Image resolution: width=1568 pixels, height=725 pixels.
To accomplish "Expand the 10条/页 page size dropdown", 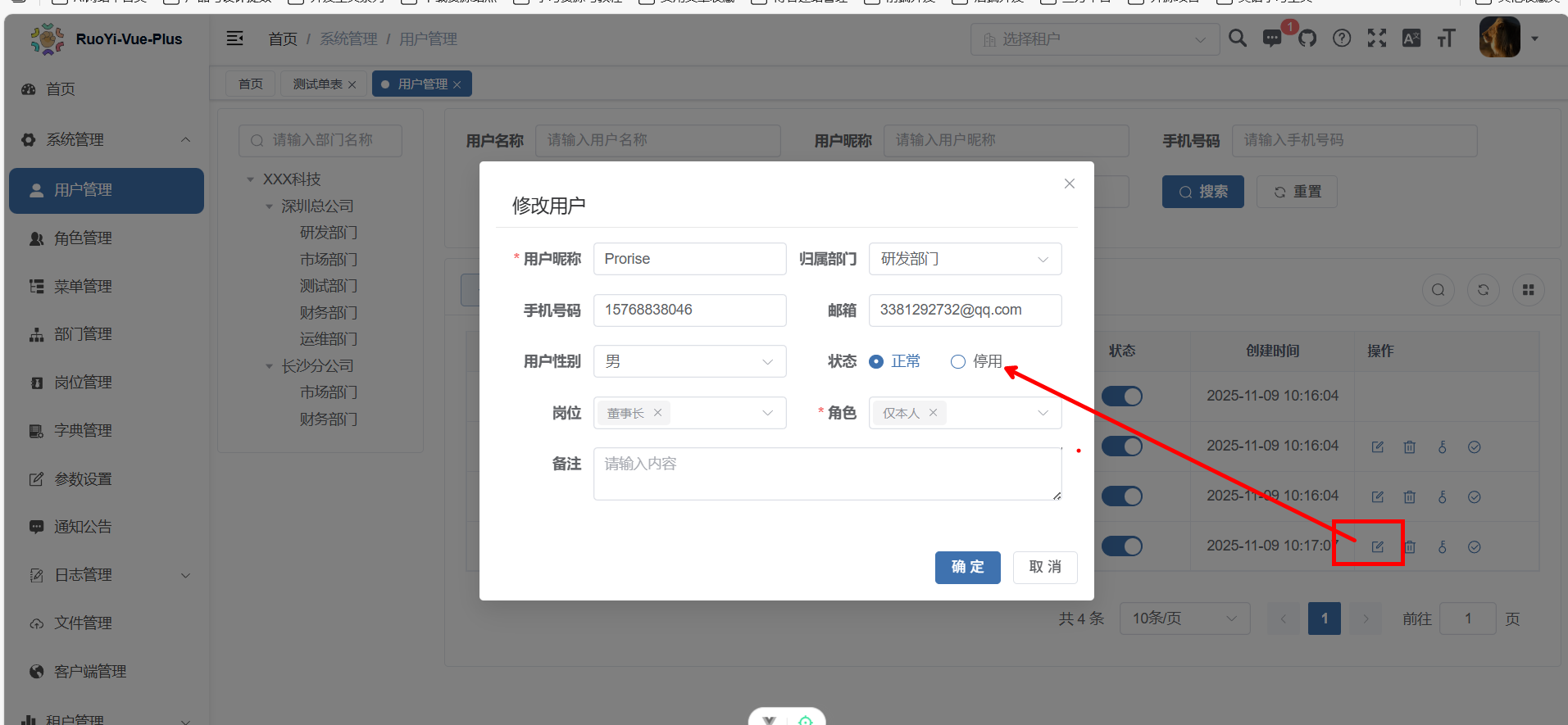I will pyautogui.click(x=1184, y=619).
